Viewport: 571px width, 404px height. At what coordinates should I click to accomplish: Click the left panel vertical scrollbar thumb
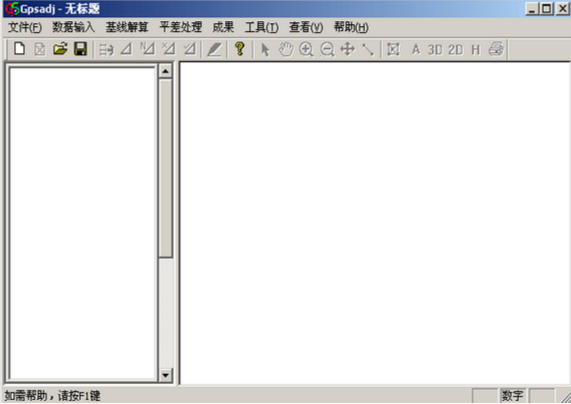click(166, 168)
